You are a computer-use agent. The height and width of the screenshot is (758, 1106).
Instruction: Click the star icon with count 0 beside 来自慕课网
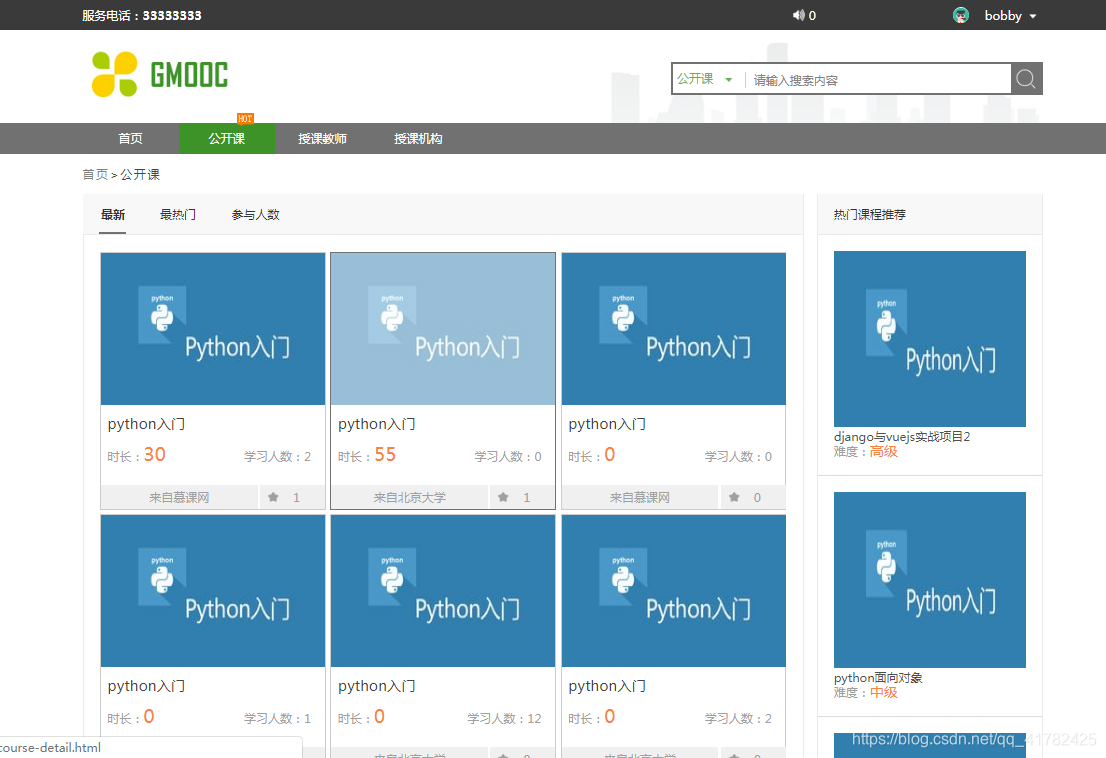tap(734, 497)
